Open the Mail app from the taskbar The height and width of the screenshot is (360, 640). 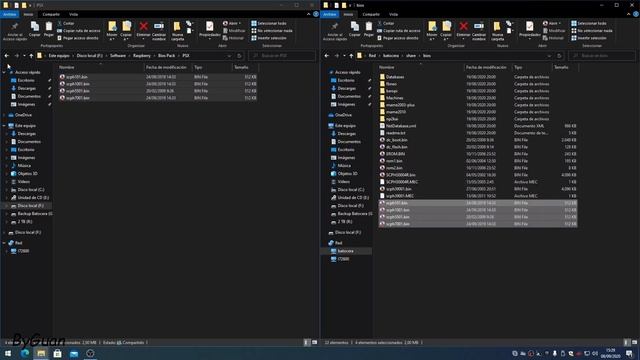[74, 353]
